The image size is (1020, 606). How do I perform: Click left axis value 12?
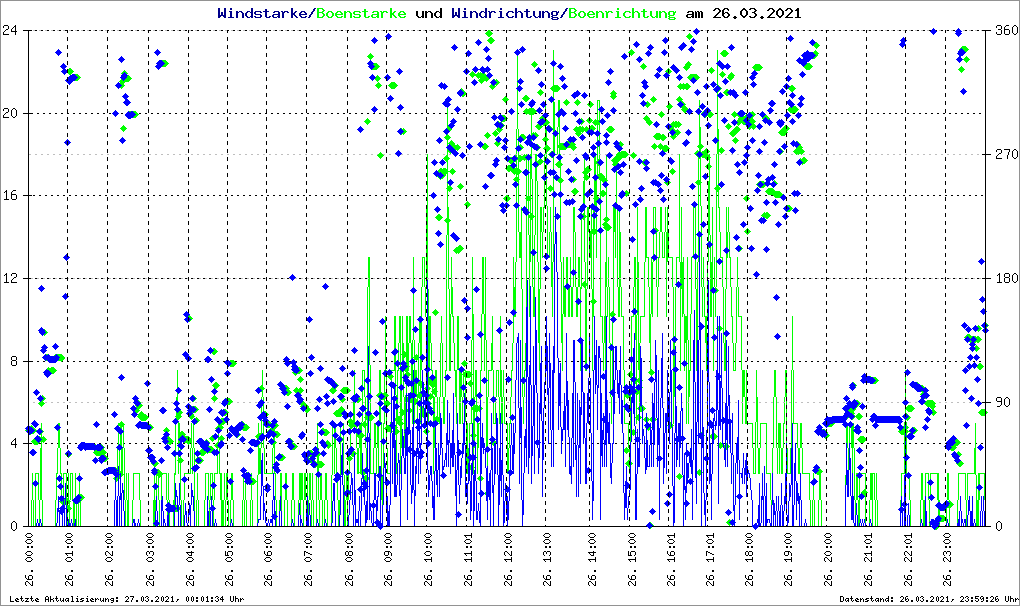point(10,278)
